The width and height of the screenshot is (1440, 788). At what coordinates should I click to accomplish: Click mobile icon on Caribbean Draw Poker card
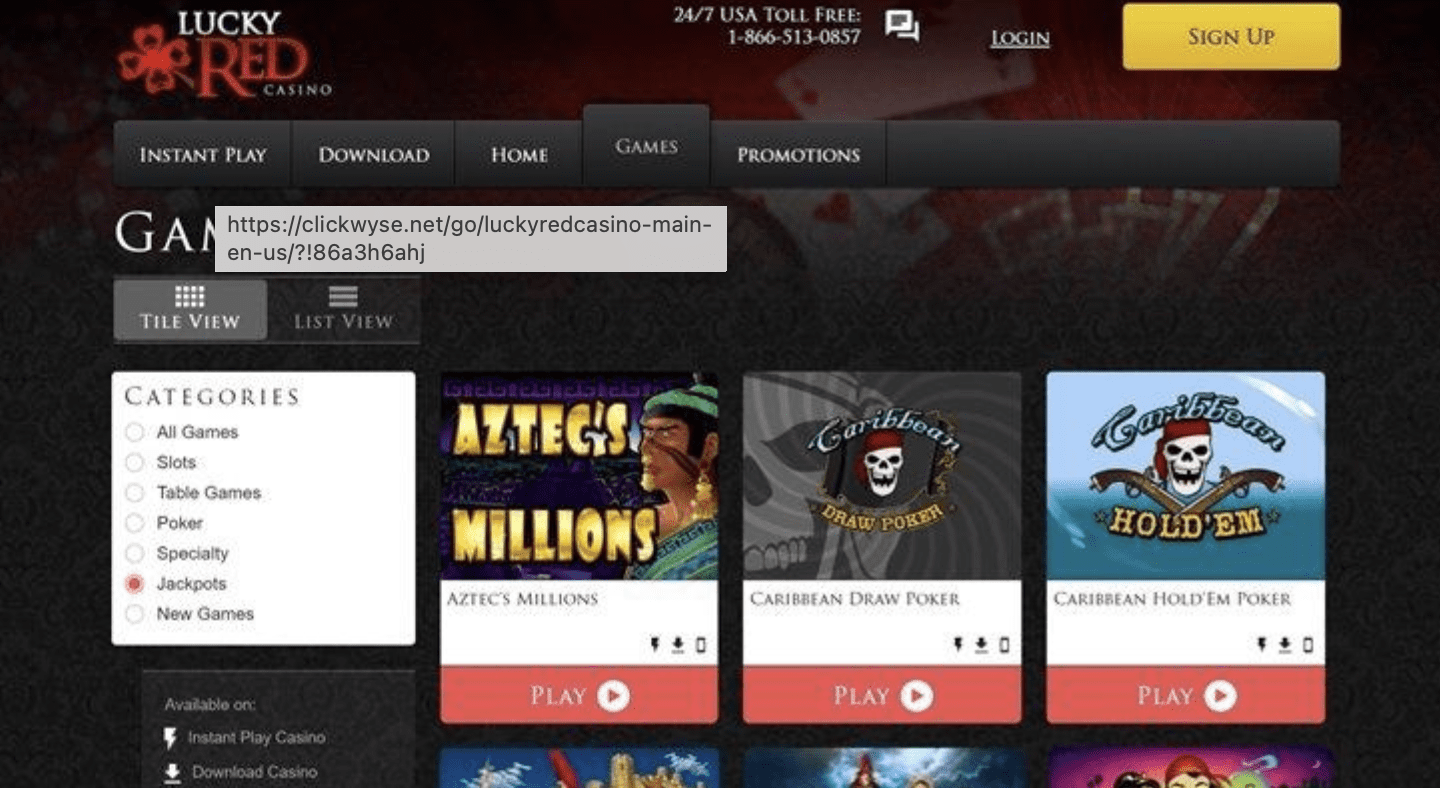(x=1004, y=645)
